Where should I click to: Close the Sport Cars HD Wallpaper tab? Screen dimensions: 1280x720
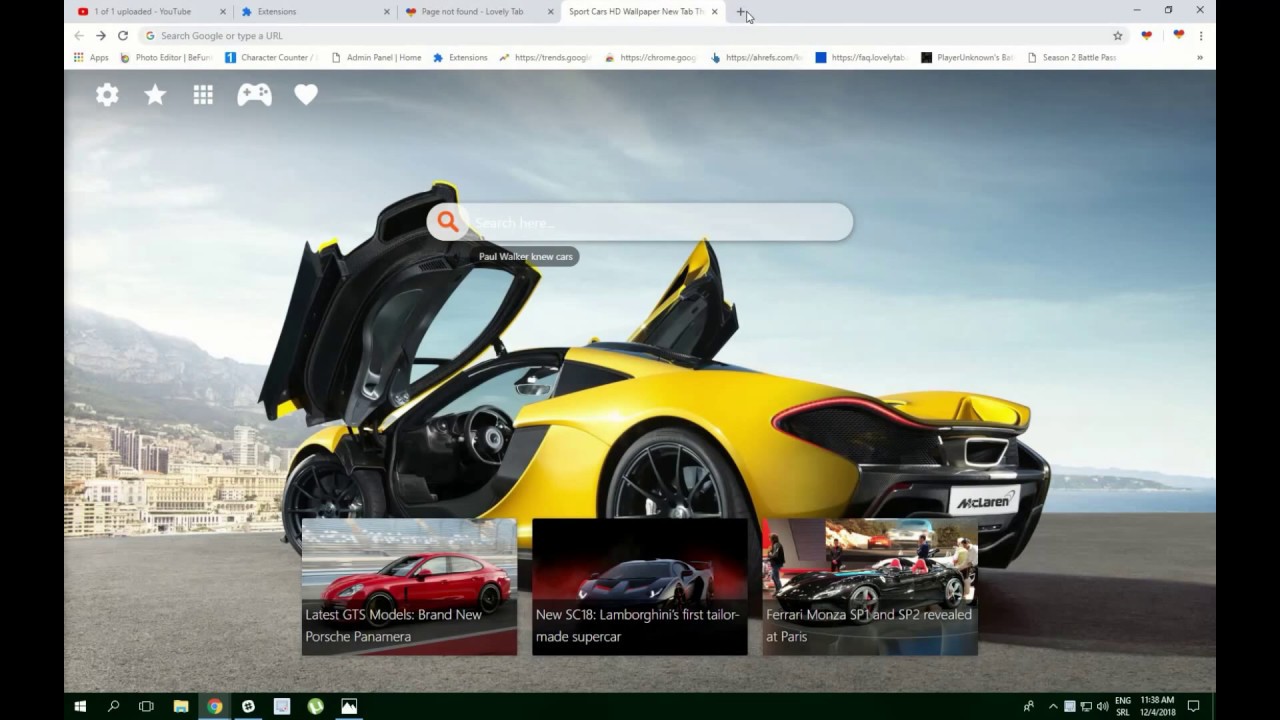click(x=714, y=12)
